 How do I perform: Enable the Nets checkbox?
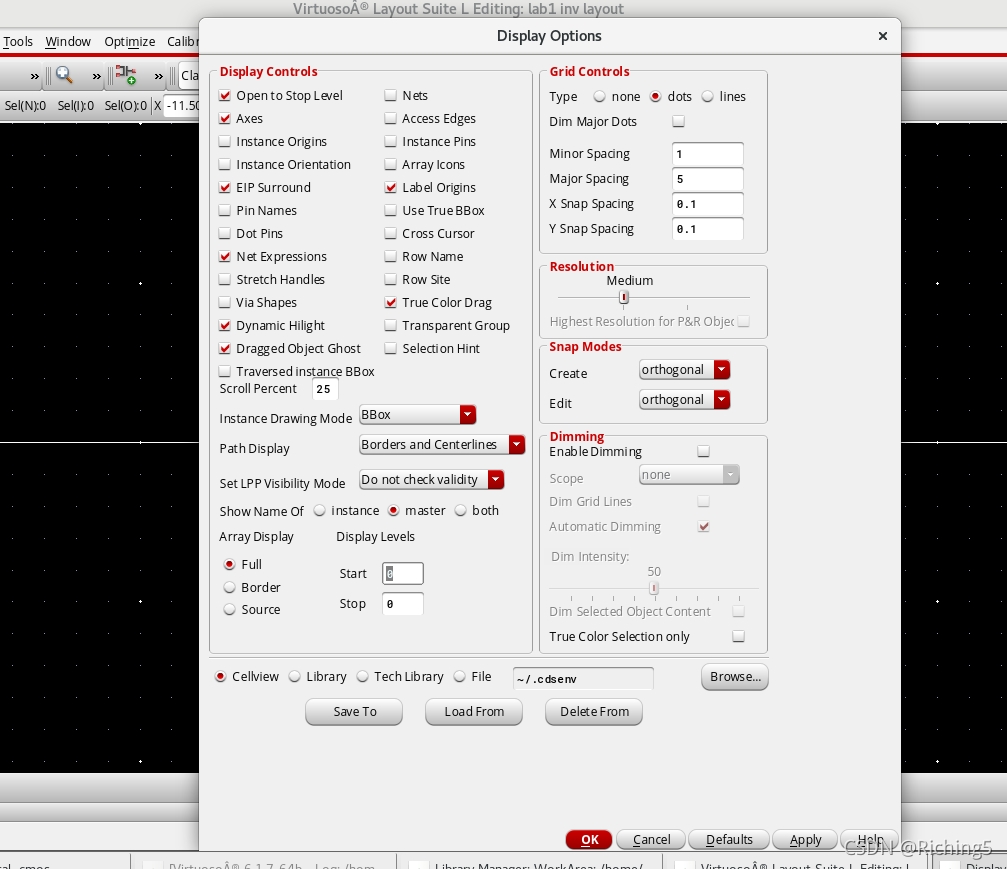coord(392,96)
